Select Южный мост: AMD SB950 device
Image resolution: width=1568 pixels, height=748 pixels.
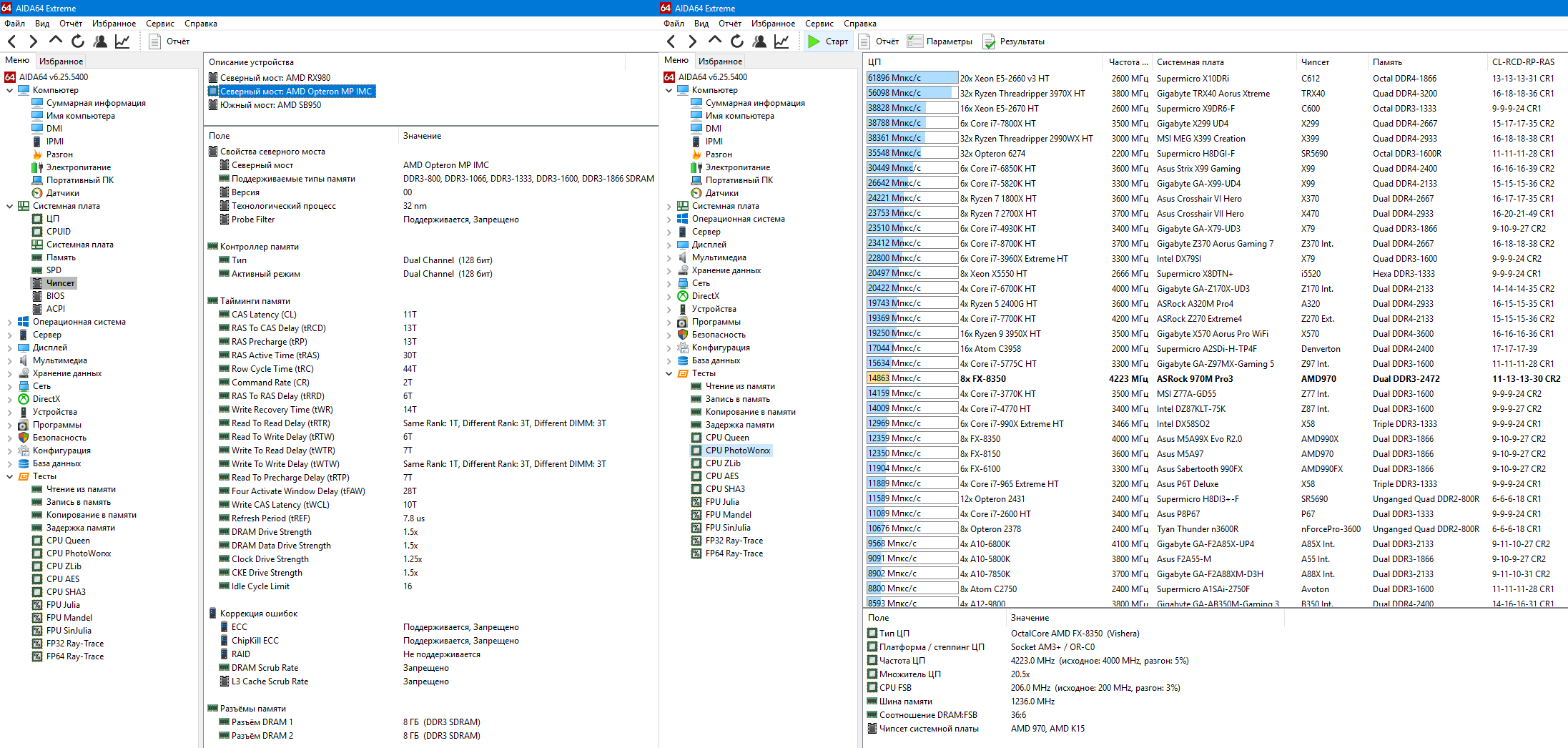(270, 105)
